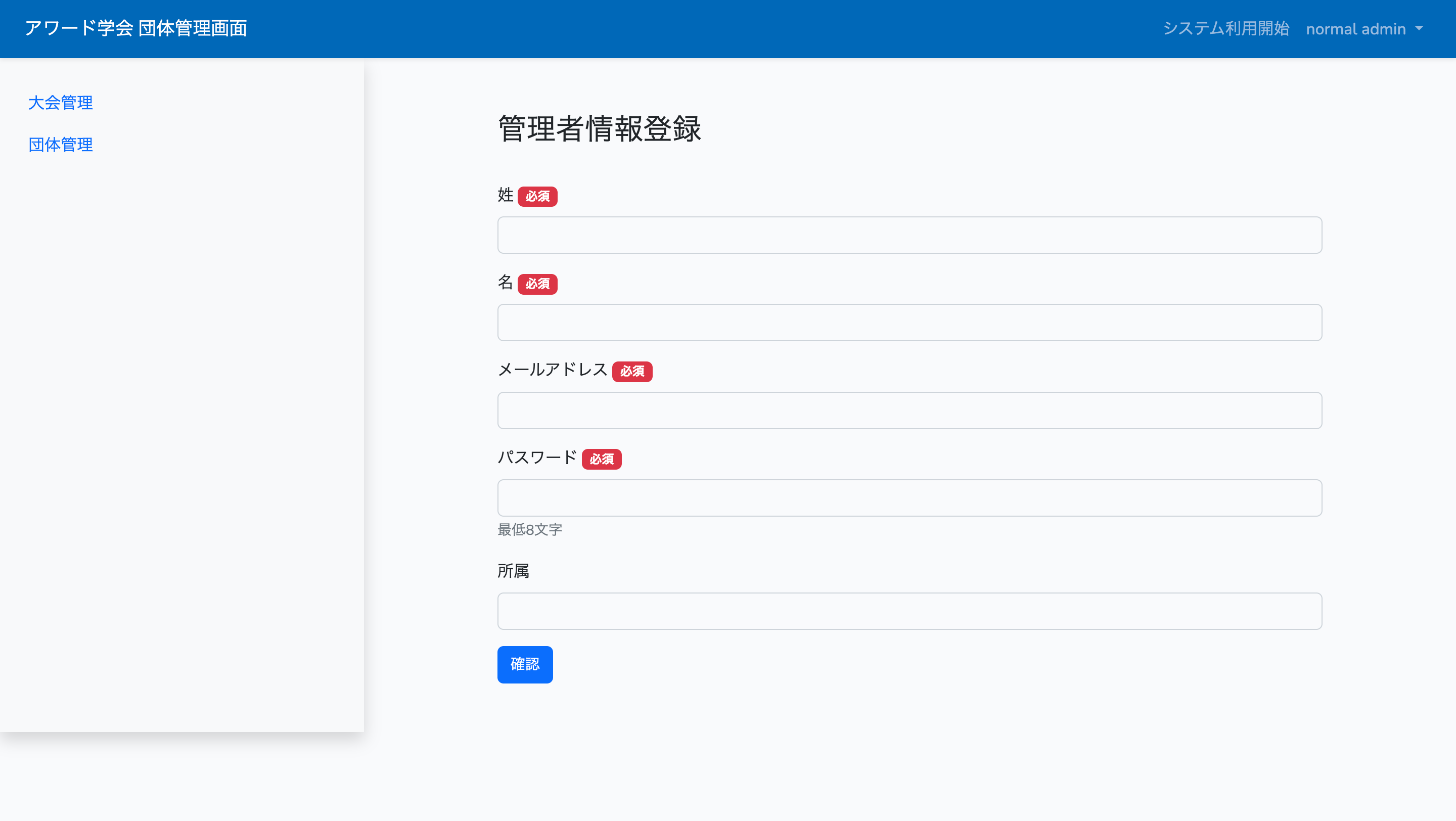Click the 必須 badge next to 名
This screenshot has width=1456, height=821.
[x=537, y=284]
